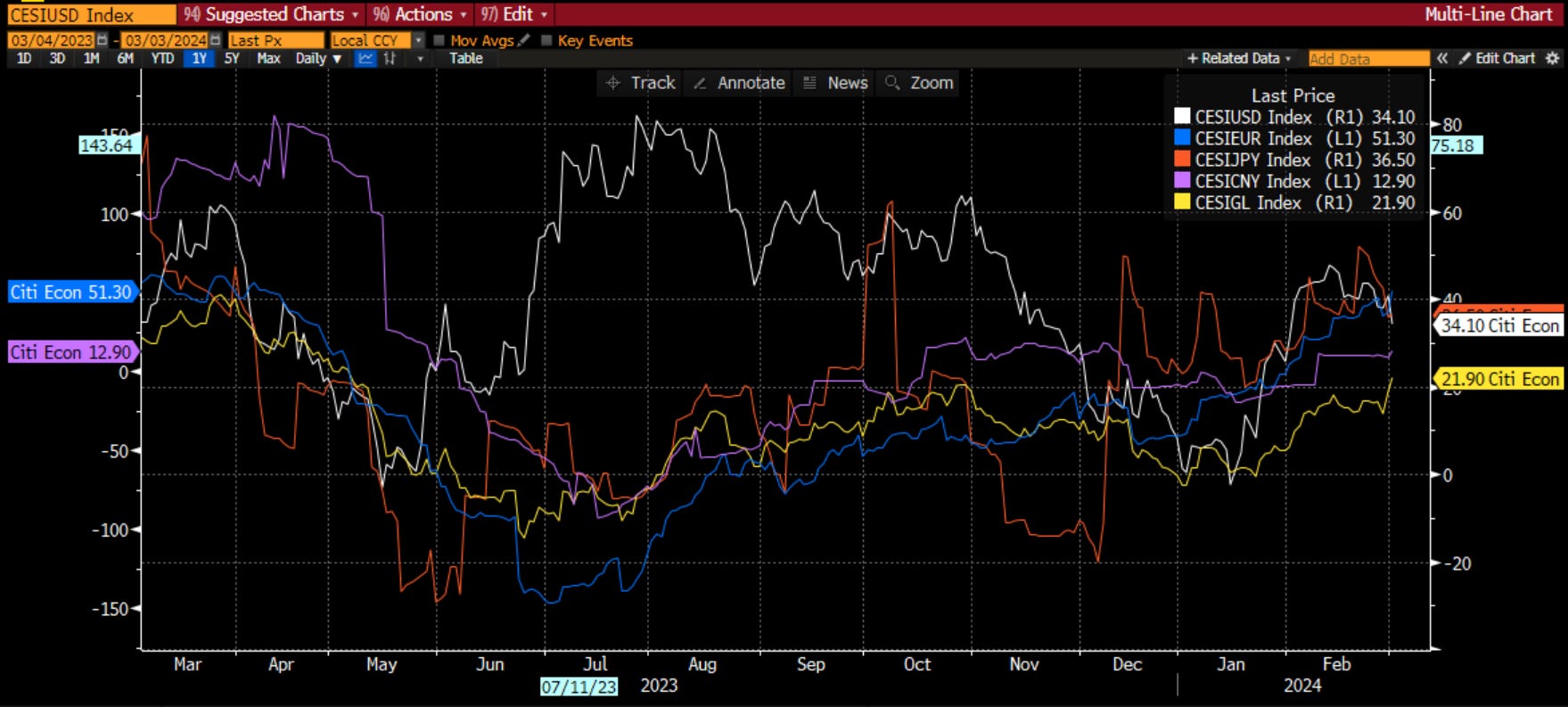Click the Track crosshair tool

[641, 83]
